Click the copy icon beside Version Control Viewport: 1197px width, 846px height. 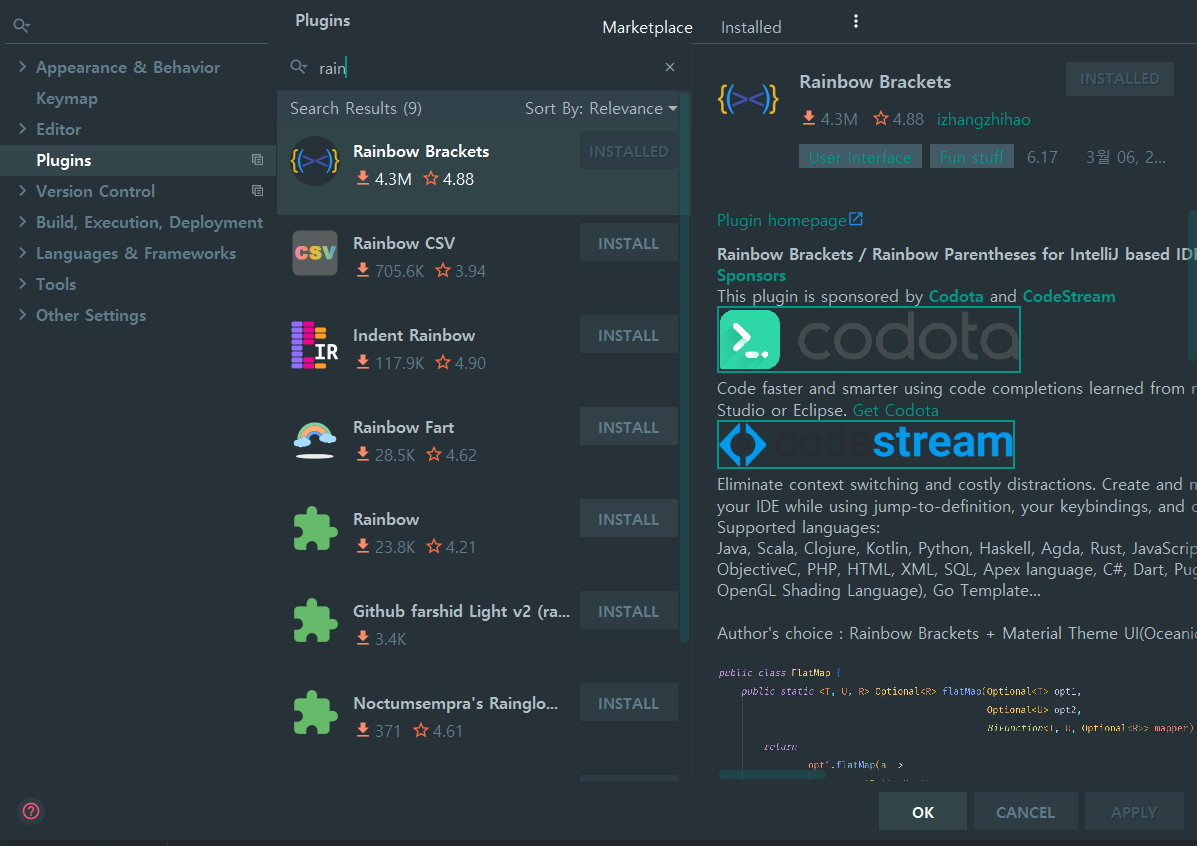click(257, 191)
